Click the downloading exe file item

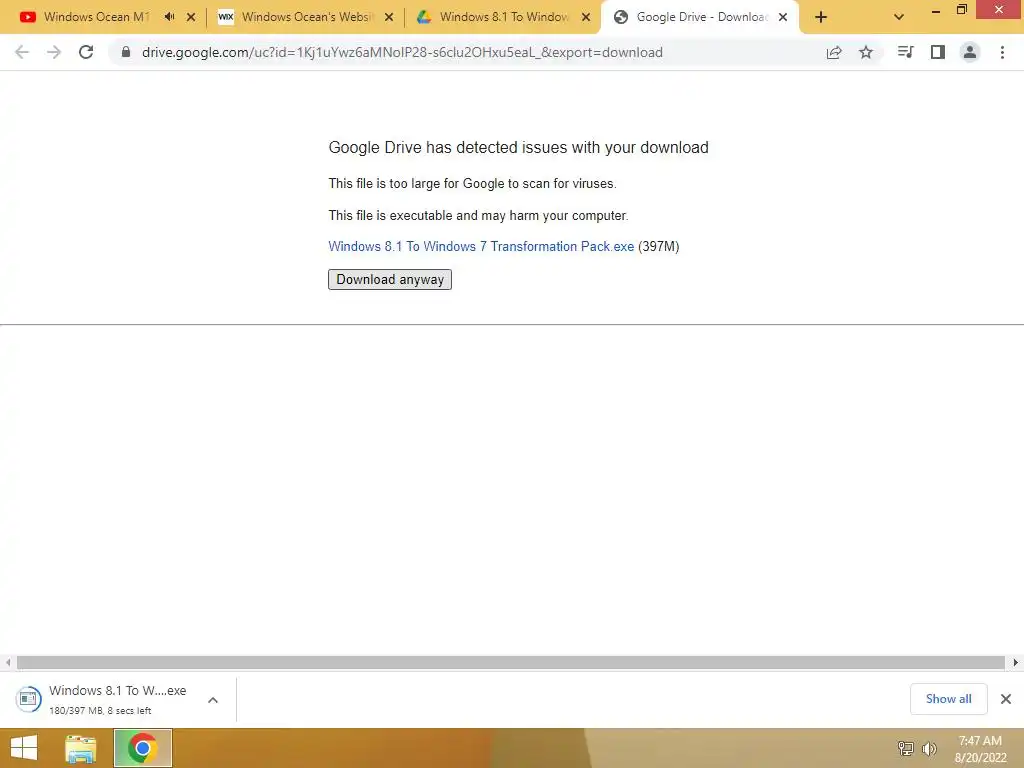tap(118, 699)
